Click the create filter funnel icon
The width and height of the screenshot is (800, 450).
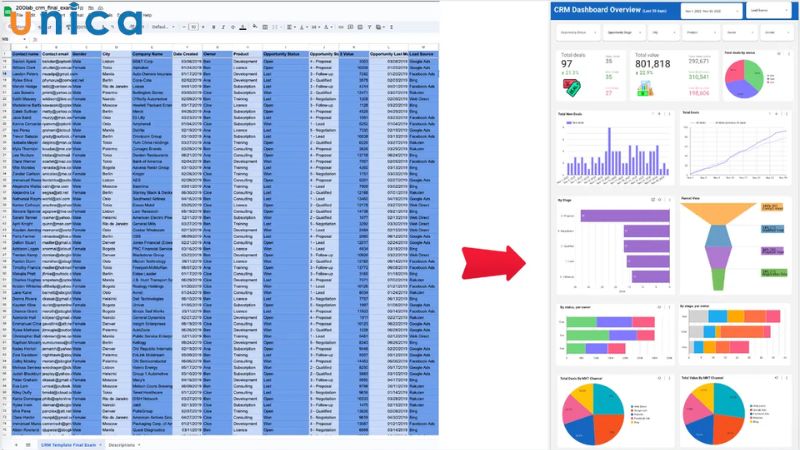(x=369, y=27)
